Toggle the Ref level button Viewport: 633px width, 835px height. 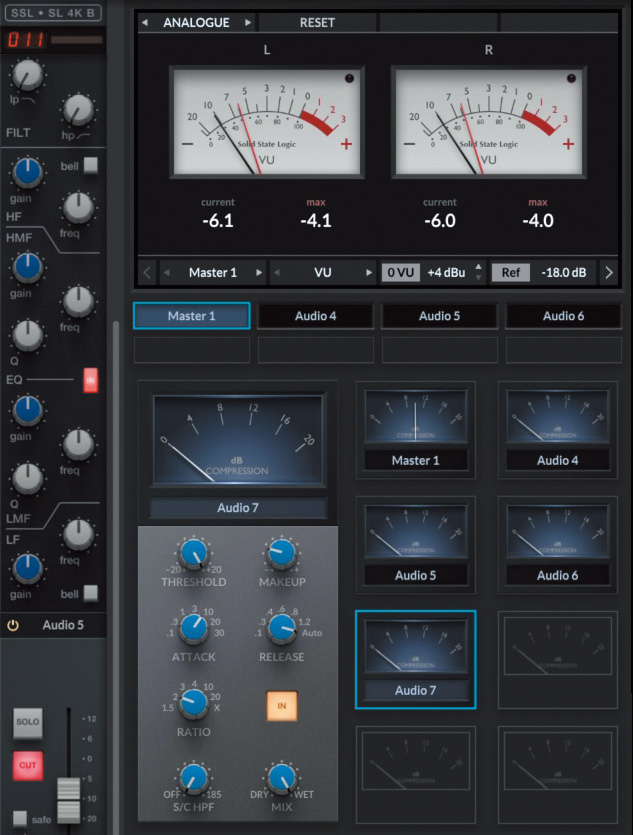click(x=510, y=273)
